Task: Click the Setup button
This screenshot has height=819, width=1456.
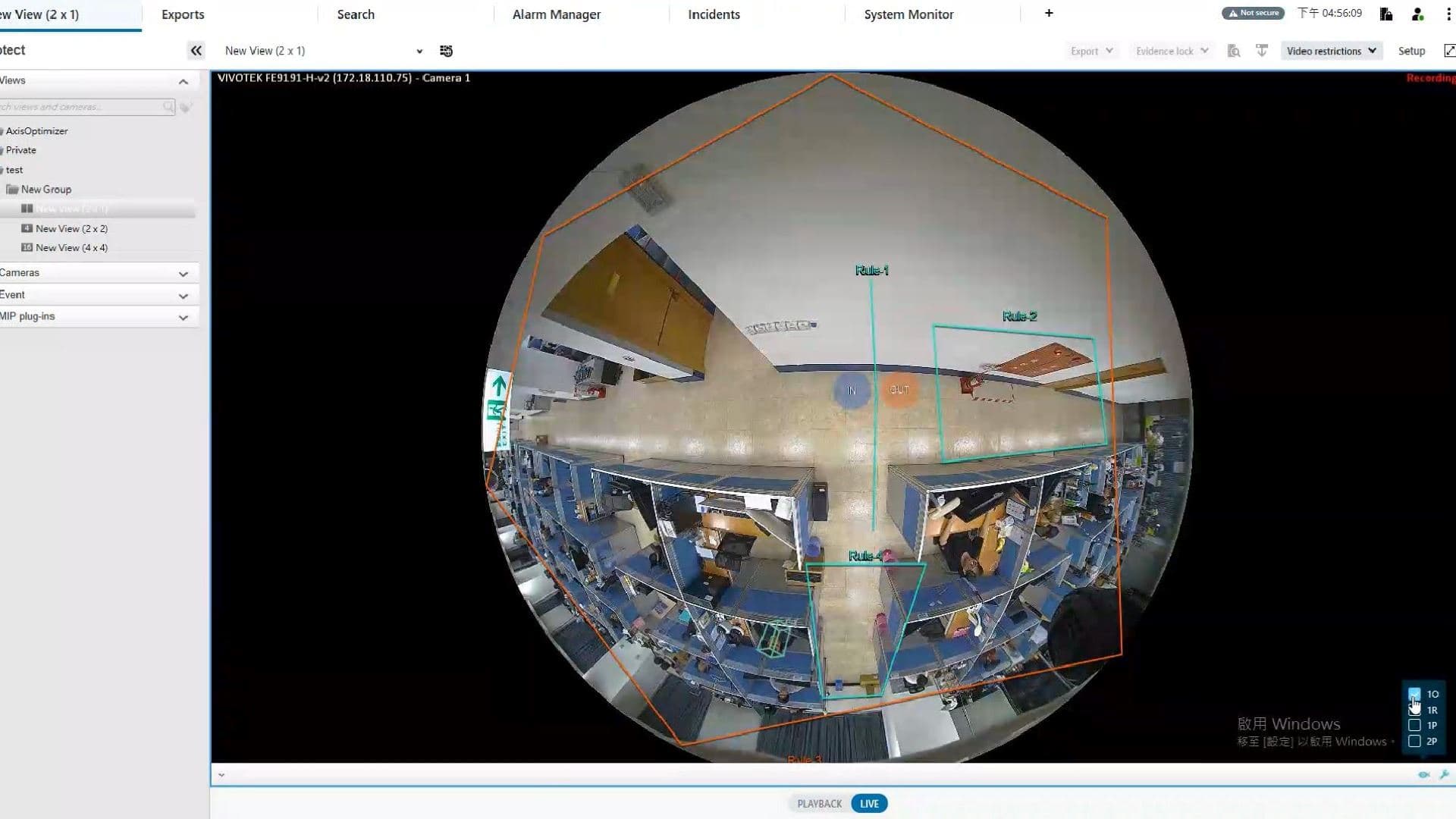Action: [1411, 50]
